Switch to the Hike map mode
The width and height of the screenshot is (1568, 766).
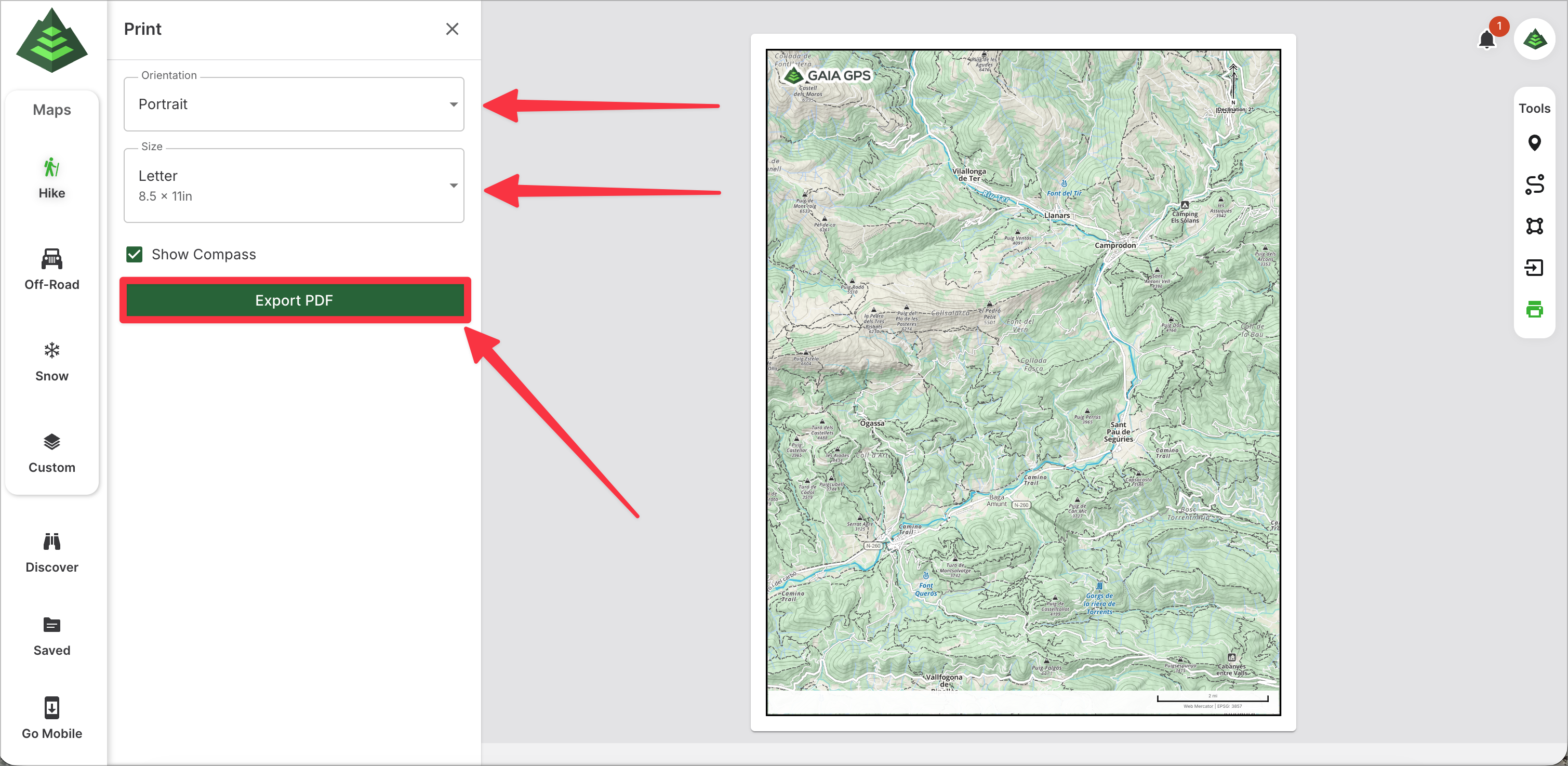click(52, 178)
